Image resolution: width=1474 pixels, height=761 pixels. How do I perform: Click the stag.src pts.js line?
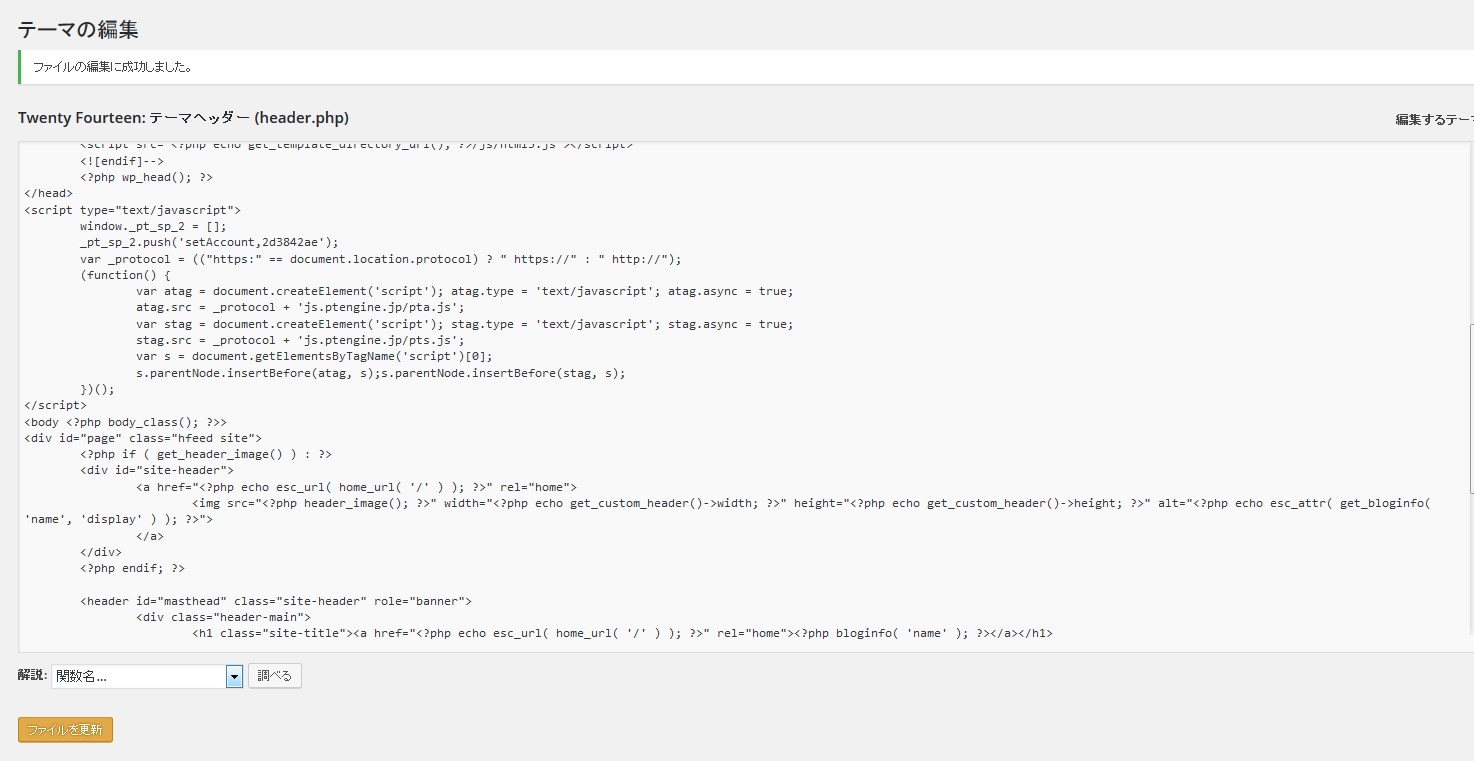click(300, 340)
